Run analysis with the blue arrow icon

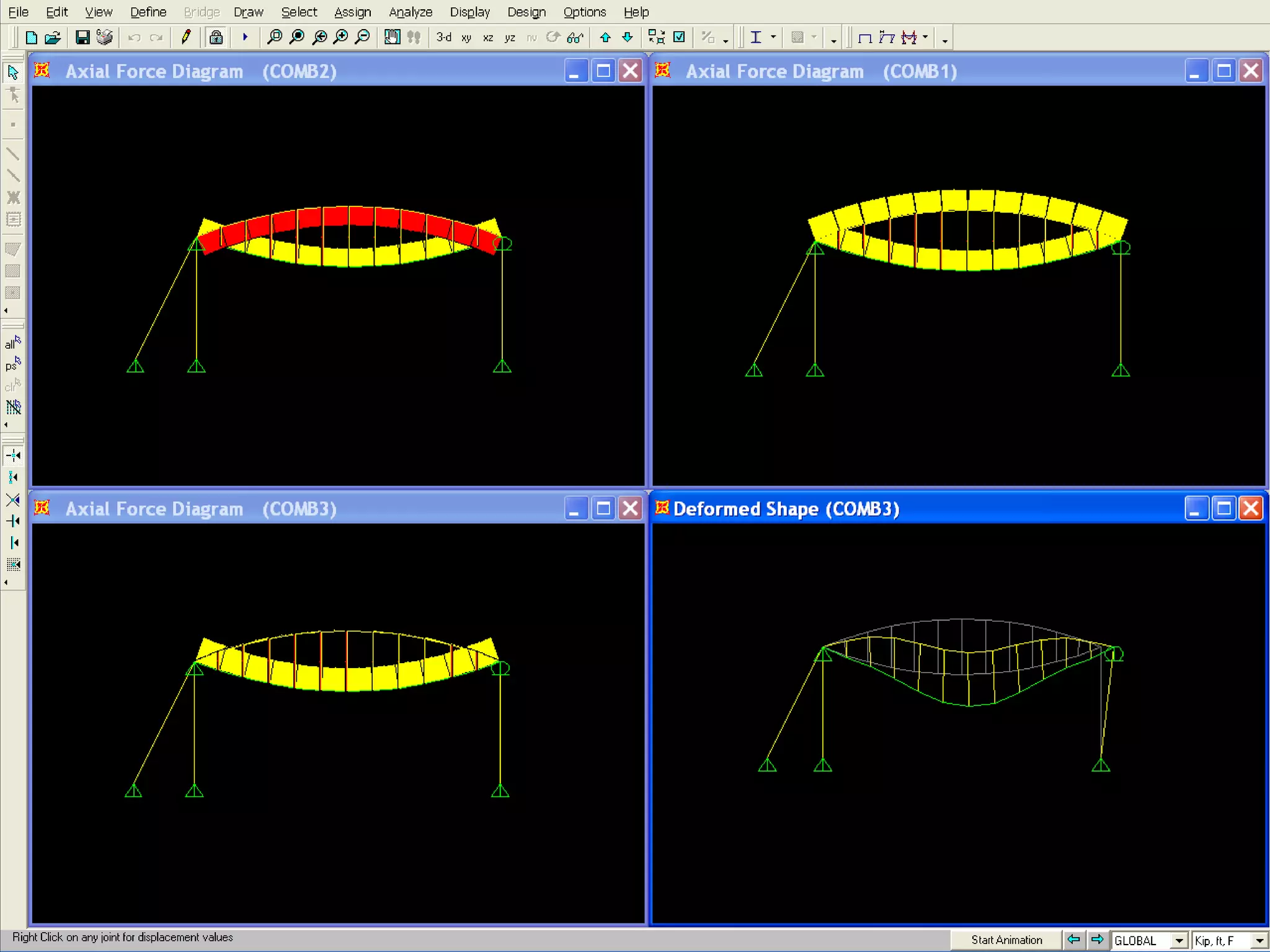[245, 38]
